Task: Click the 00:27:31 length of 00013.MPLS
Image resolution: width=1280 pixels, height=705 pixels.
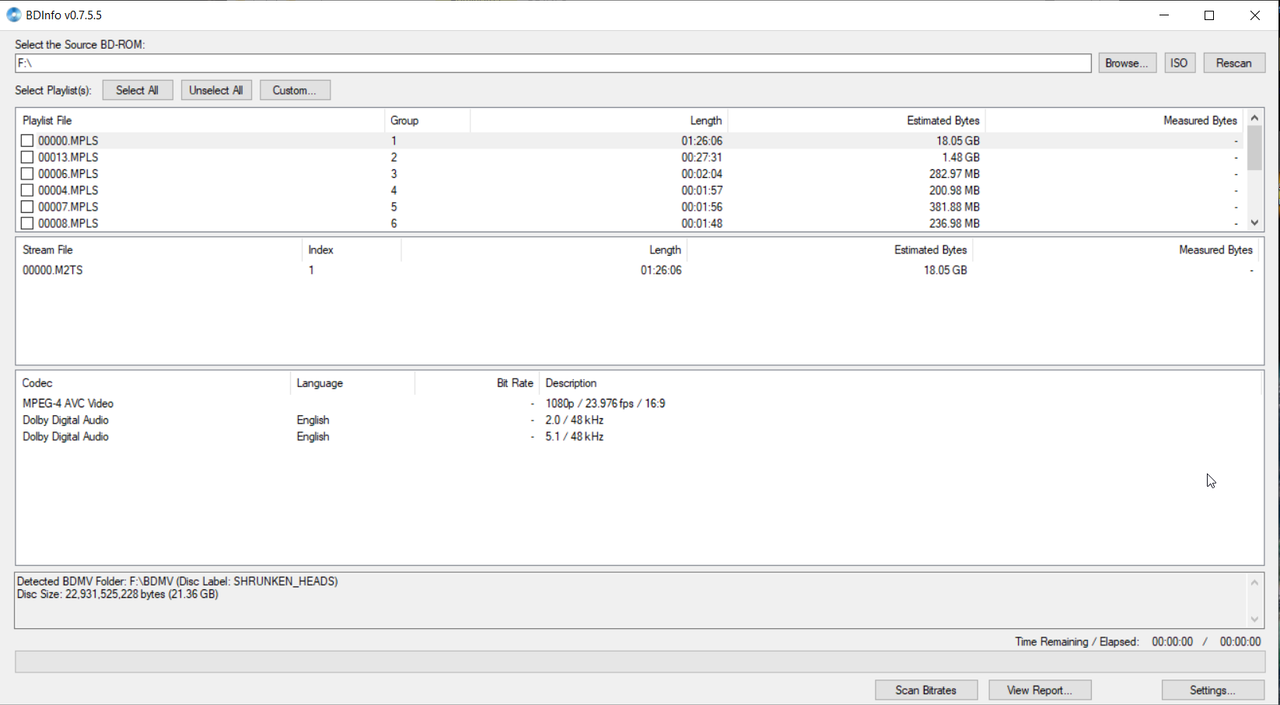Action: pyautogui.click(x=702, y=157)
